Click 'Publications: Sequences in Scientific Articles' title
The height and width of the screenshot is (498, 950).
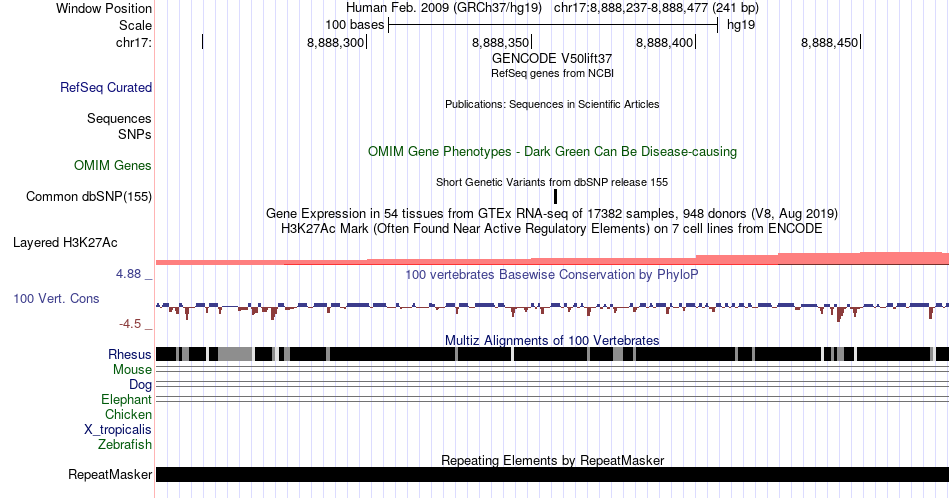coord(552,104)
